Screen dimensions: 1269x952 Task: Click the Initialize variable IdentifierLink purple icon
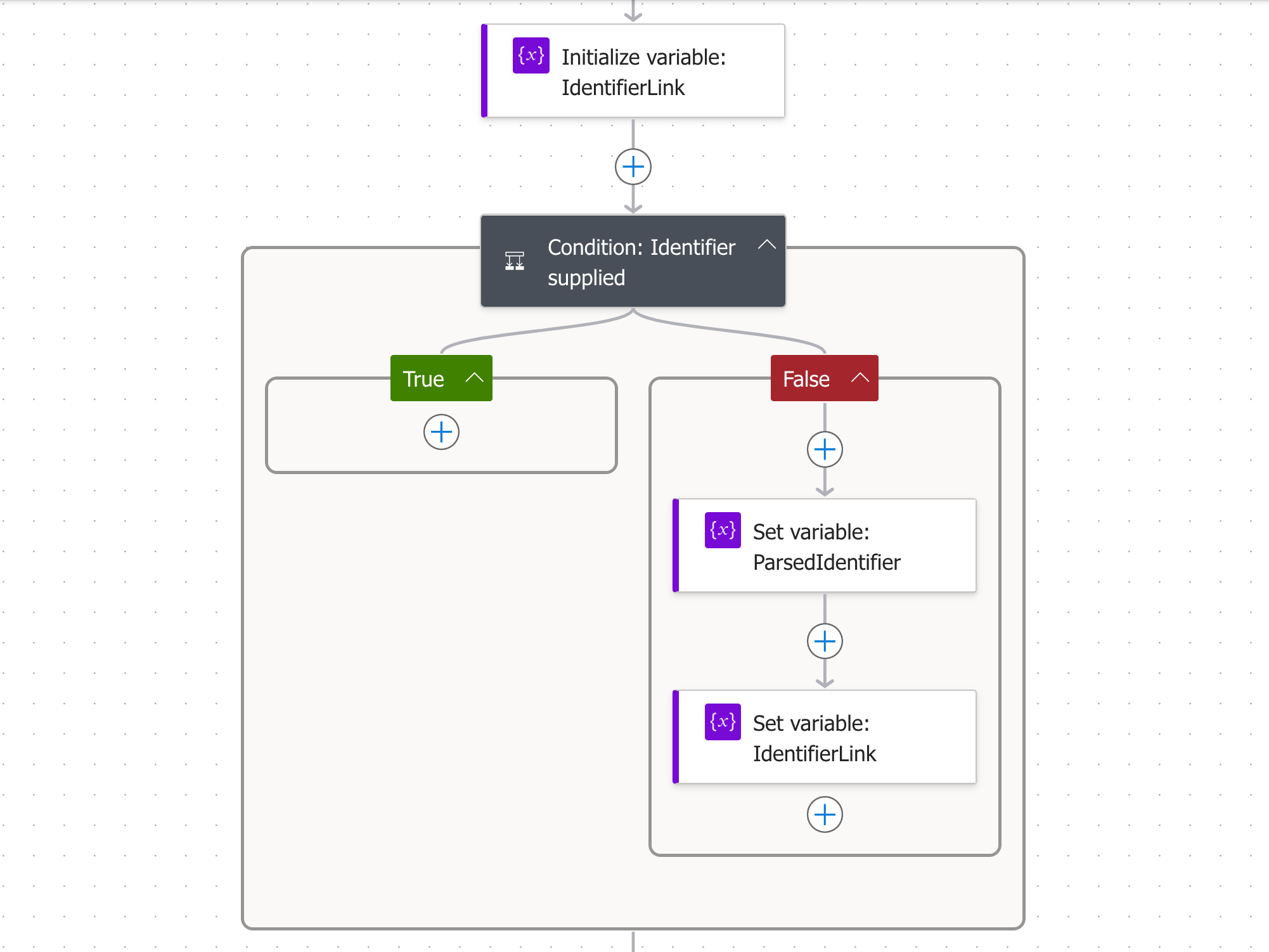point(531,56)
